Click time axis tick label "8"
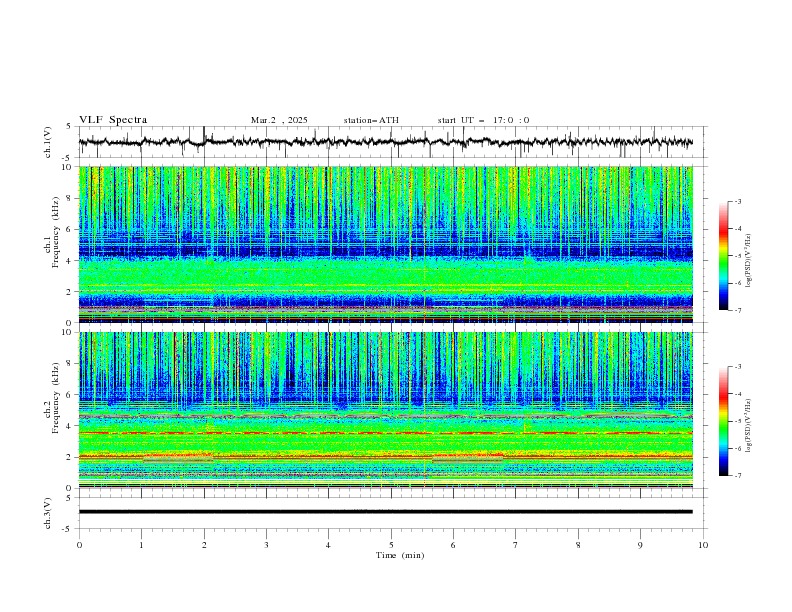The image size is (792, 612). coord(578,545)
